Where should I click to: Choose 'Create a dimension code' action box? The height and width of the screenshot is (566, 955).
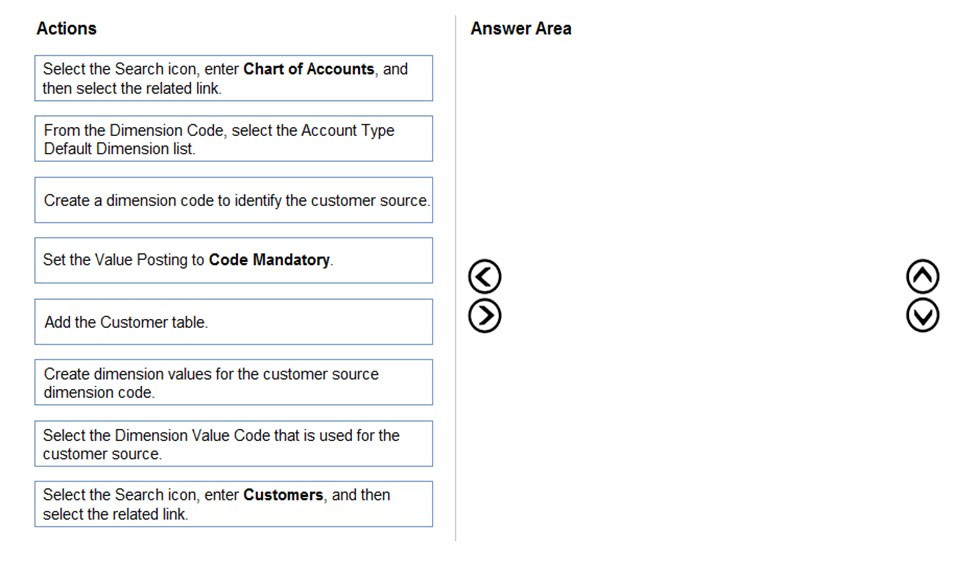point(233,200)
